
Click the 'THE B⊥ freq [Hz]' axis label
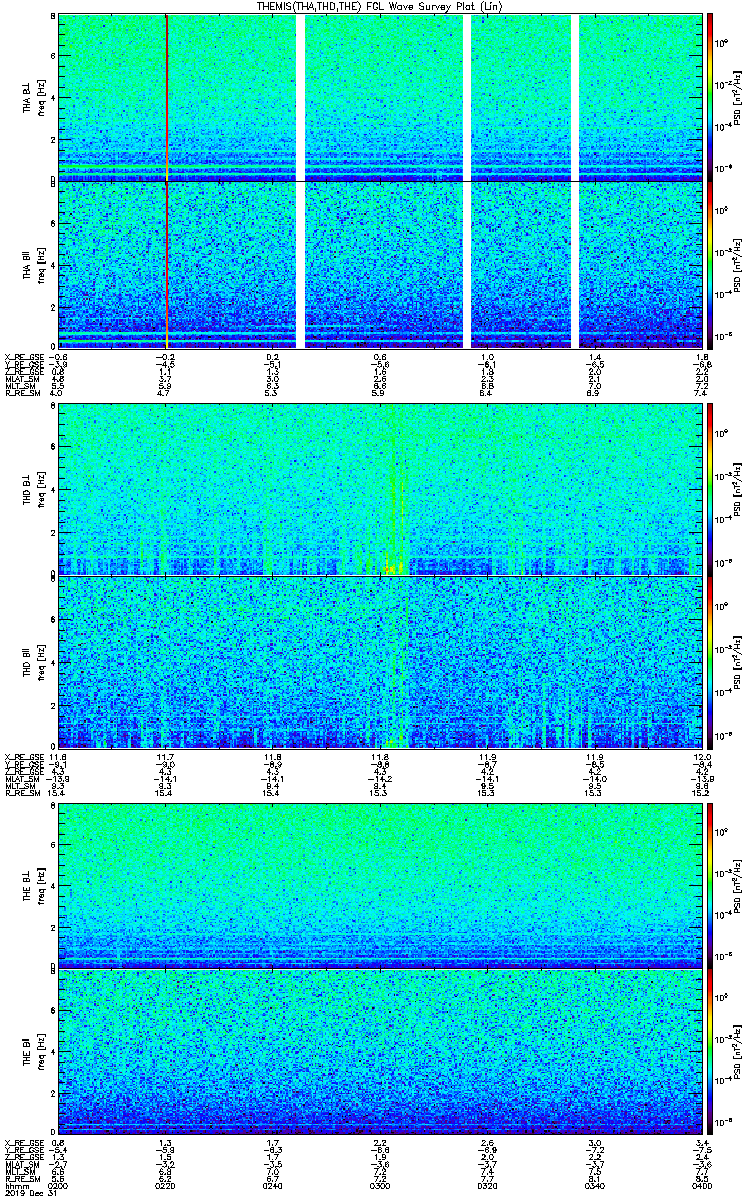click(32, 885)
